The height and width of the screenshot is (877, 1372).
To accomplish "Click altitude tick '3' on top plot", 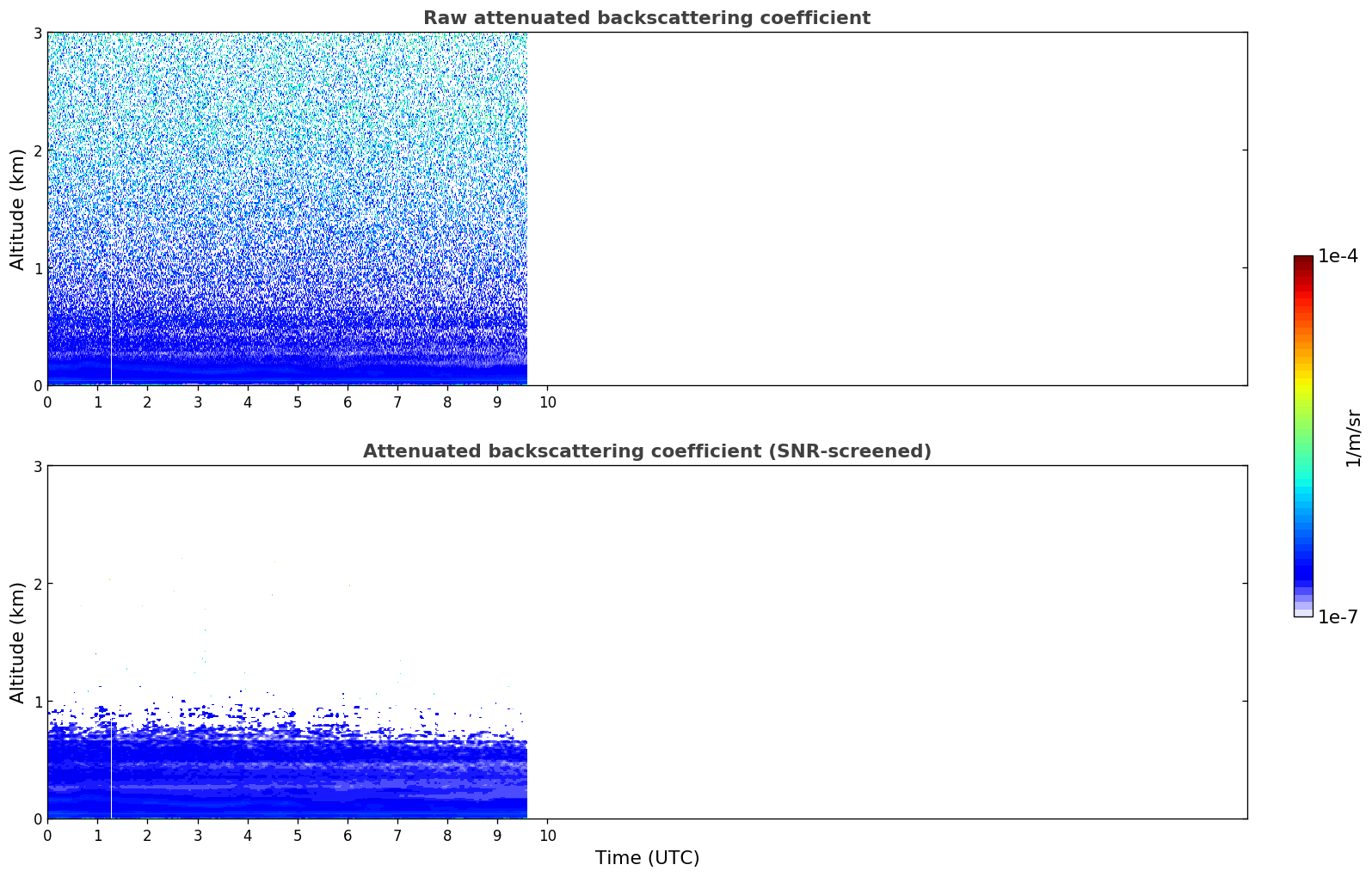I will point(37,33).
